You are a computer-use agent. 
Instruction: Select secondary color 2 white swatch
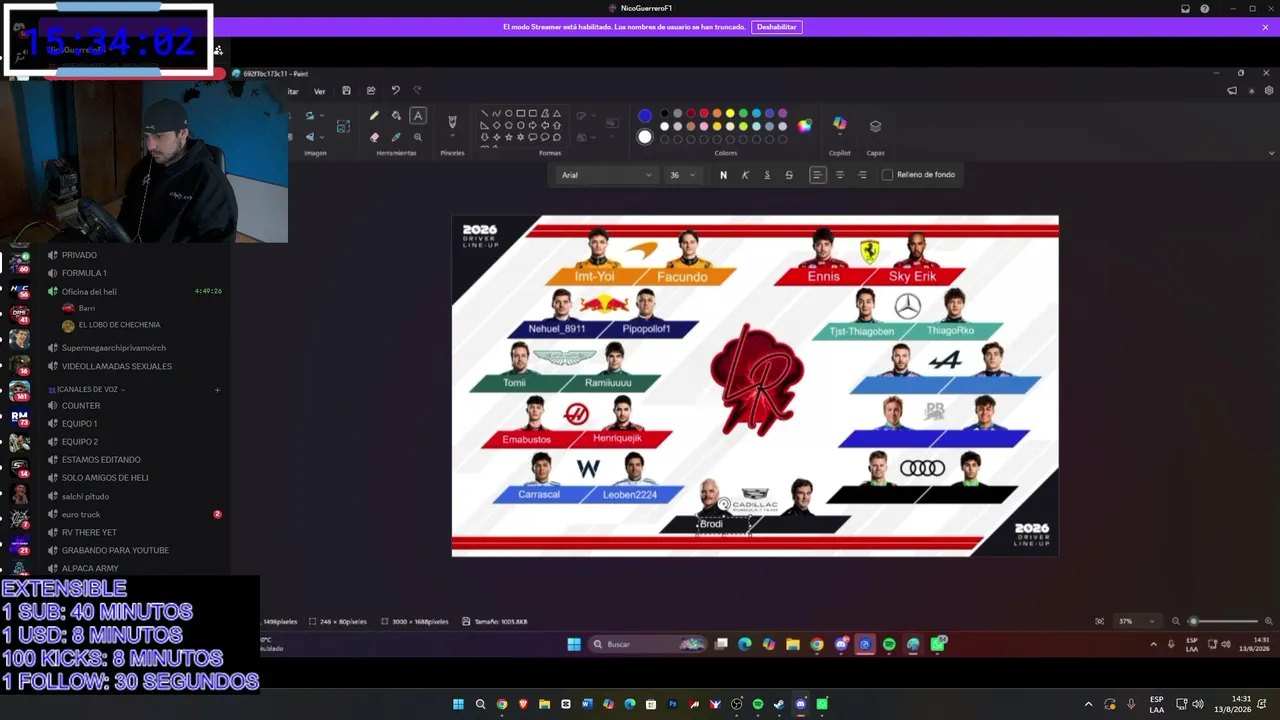[x=645, y=137]
